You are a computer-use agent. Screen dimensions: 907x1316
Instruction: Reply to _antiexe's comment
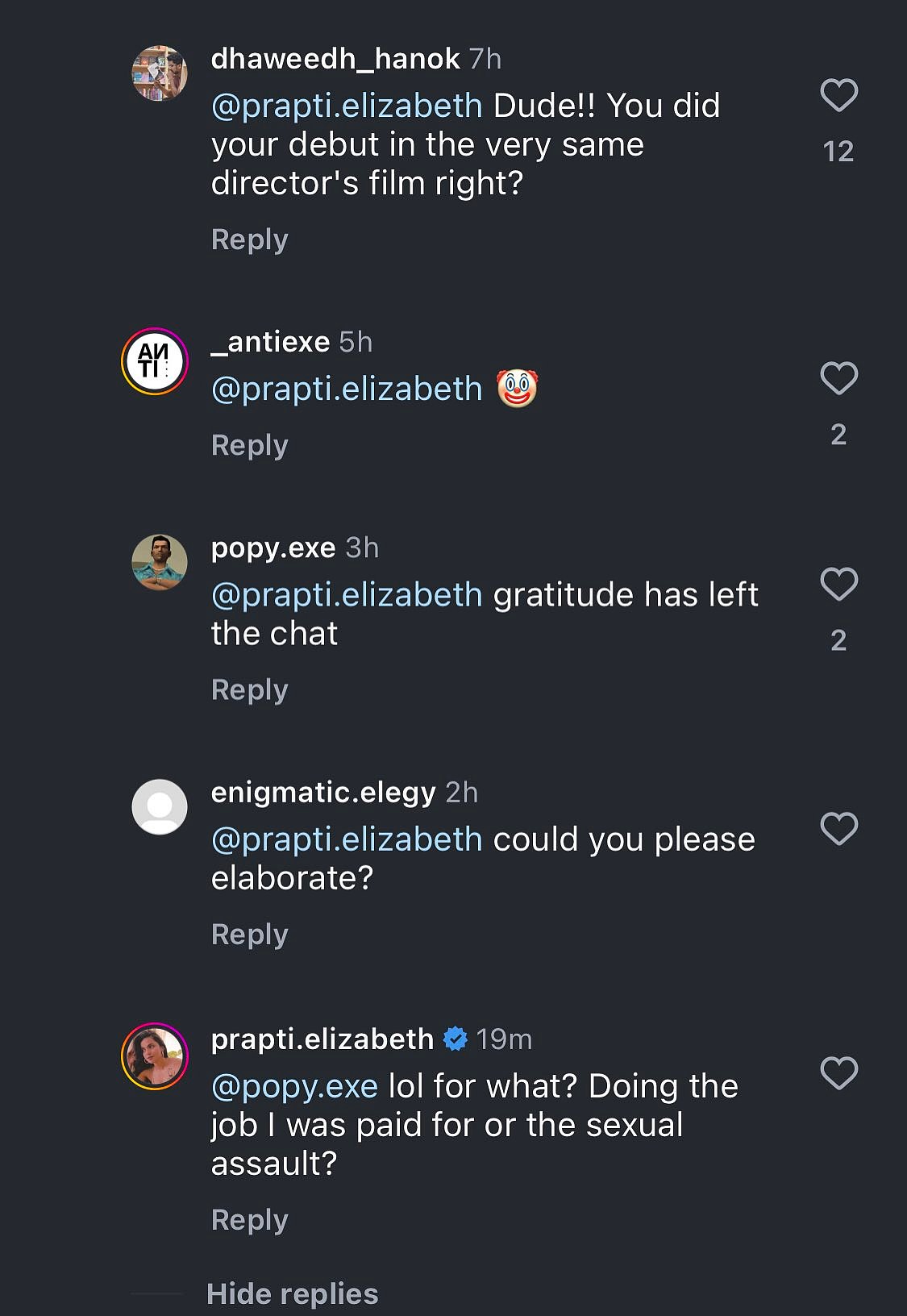pos(249,445)
